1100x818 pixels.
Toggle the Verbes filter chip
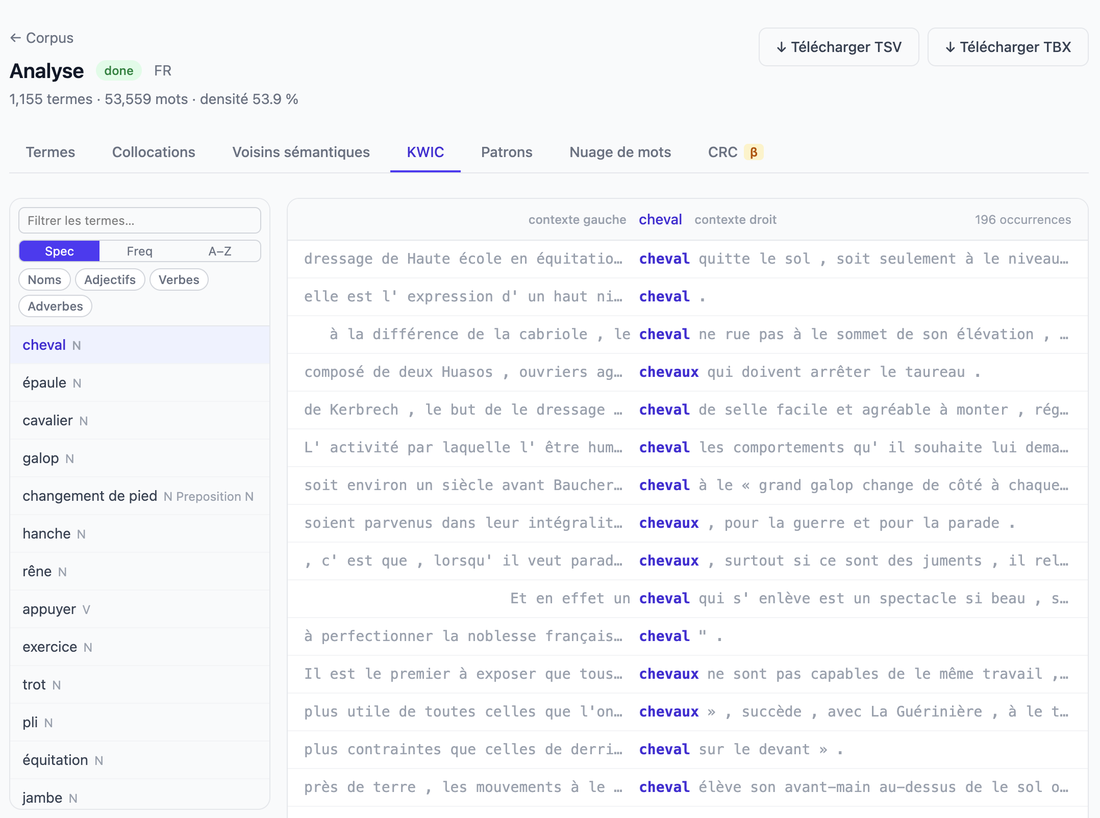coord(179,279)
